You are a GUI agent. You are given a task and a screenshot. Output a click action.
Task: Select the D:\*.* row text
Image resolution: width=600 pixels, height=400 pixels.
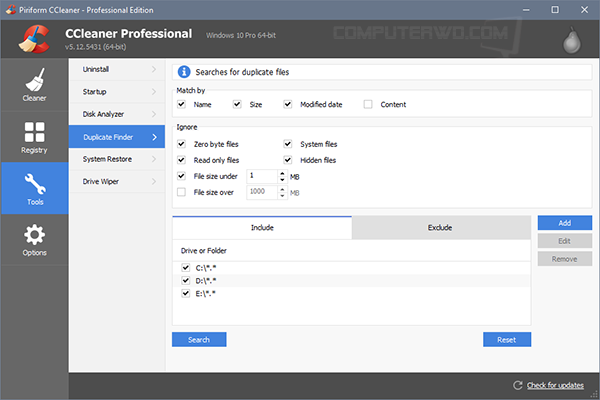(206, 281)
